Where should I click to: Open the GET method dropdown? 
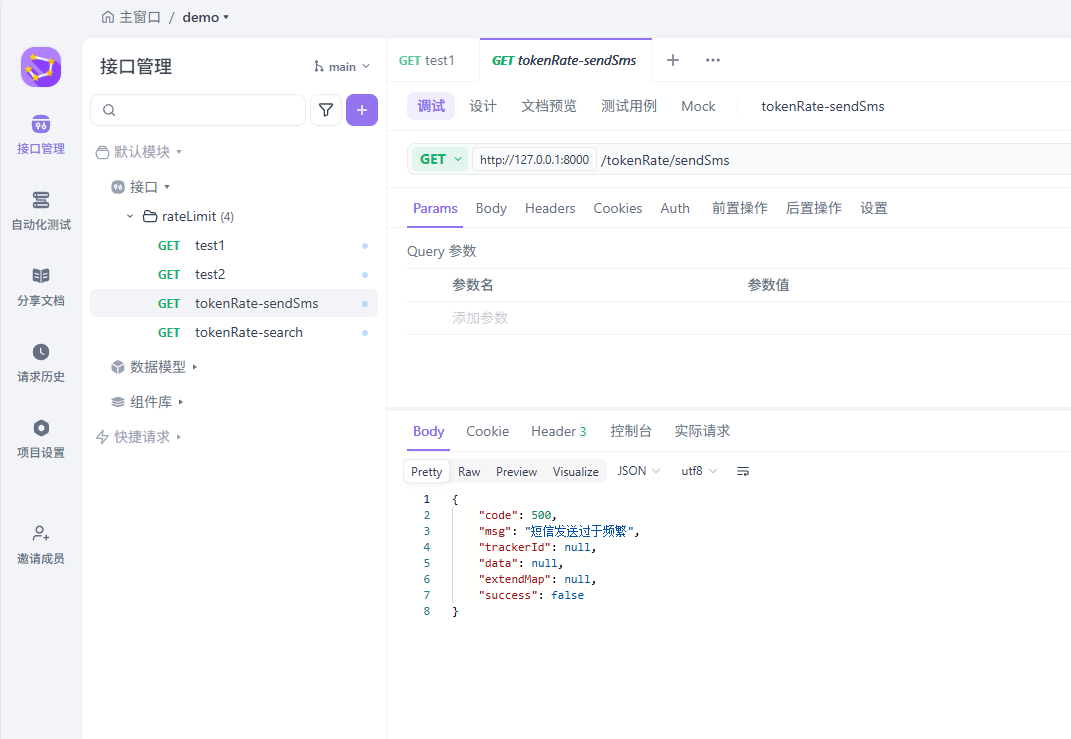(x=440, y=159)
